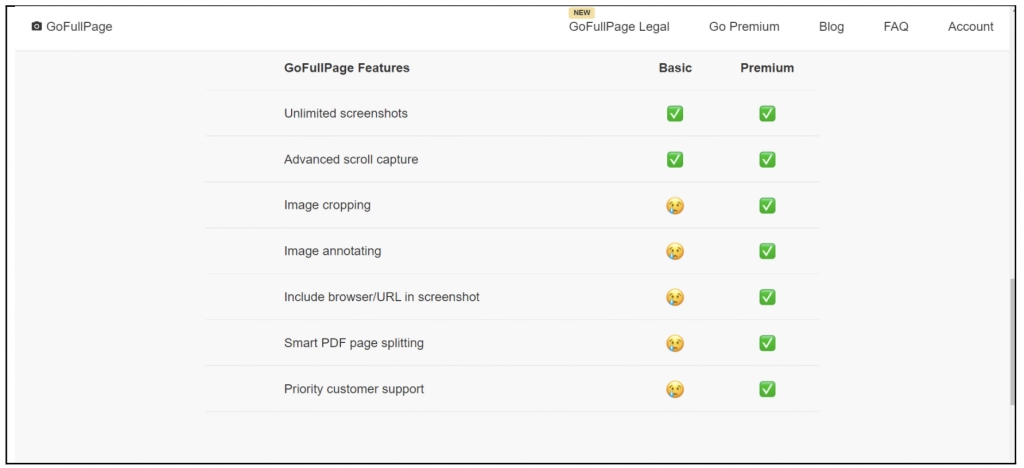Click the sad emoji beside Image annotating
1024x468 pixels.
[x=675, y=252]
